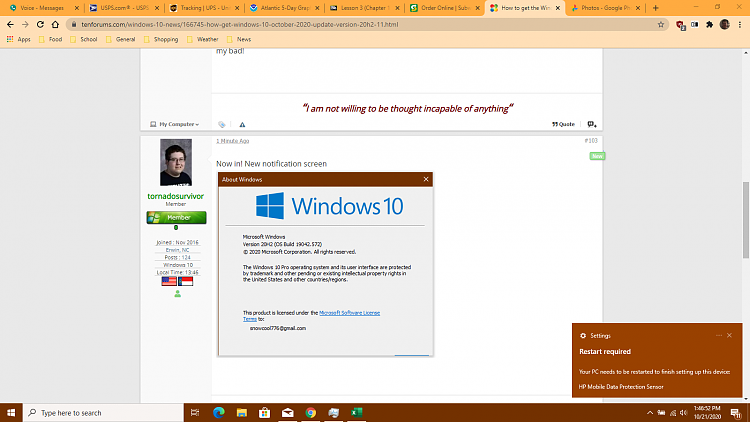Click the network icon in system tray
750x422 pixels.
673,413
